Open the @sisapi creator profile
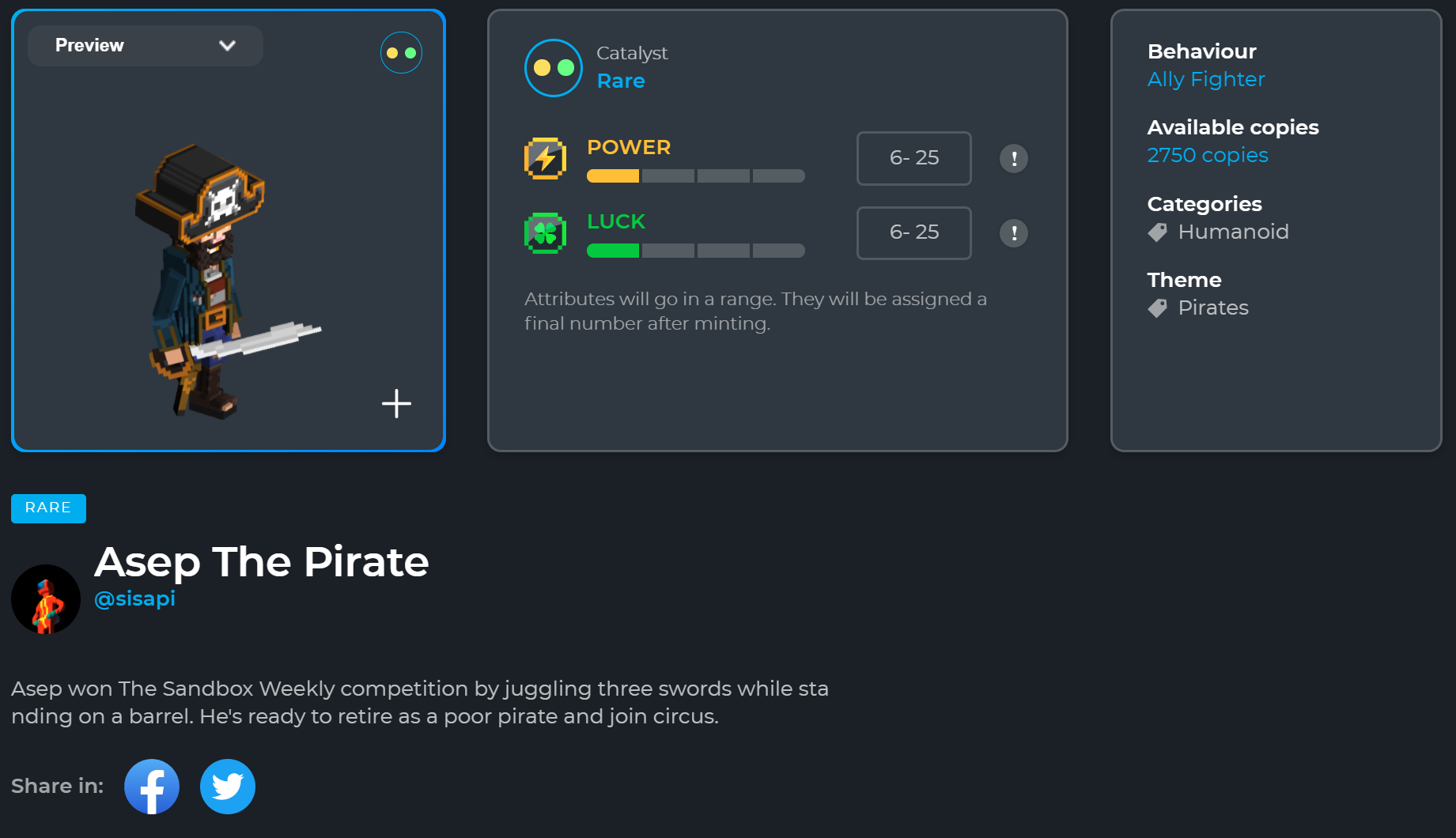Viewport: 1456px width, 838px height. (x=134, y=598)
